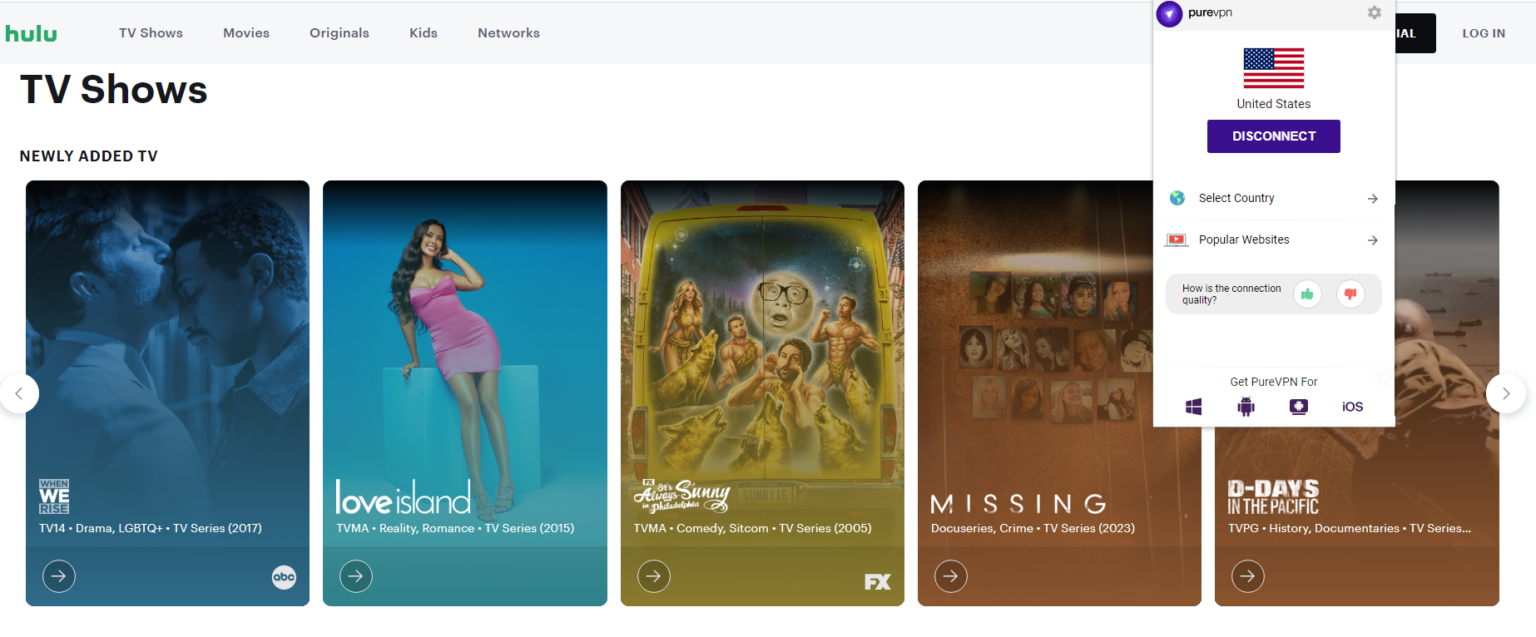1536x637 pixels.
Task: Click the ABC network icon on When We Rise
Action: (284, 577)
